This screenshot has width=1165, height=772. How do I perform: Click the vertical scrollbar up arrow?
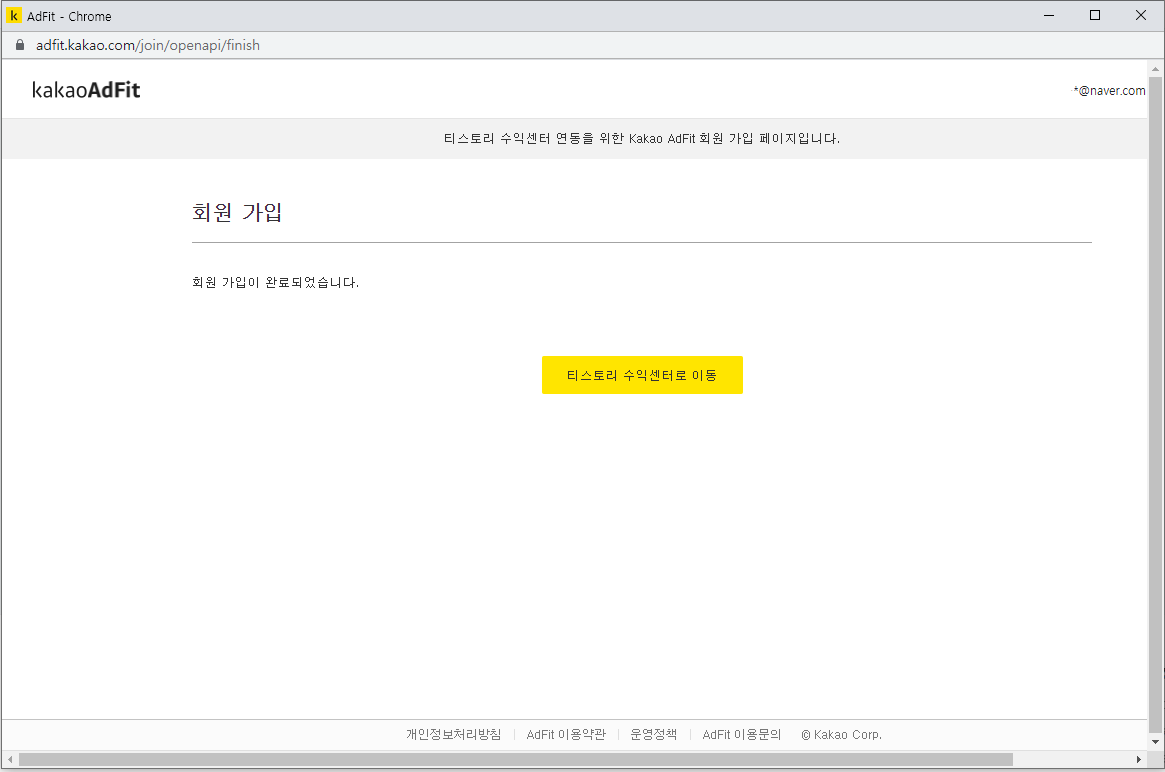click(1155, 69)
